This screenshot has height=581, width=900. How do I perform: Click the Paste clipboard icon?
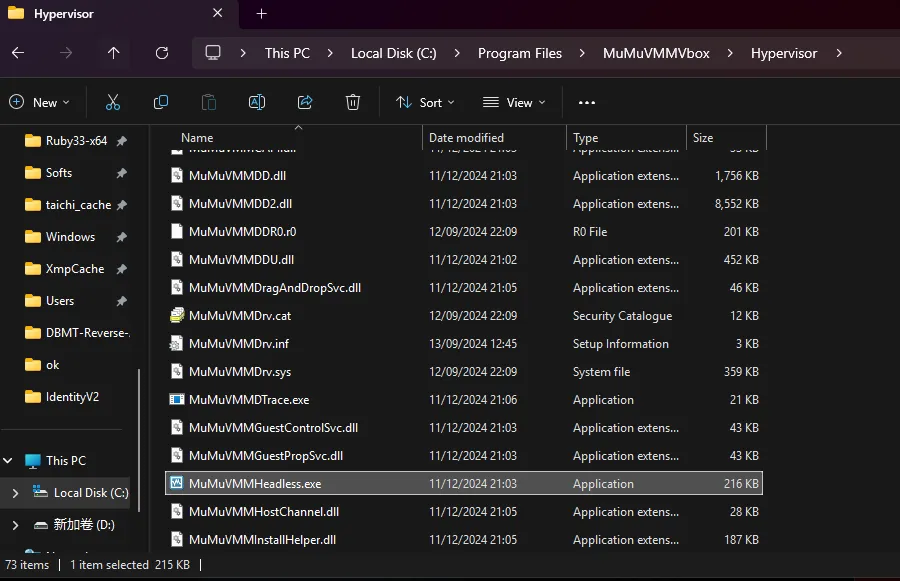209,102
